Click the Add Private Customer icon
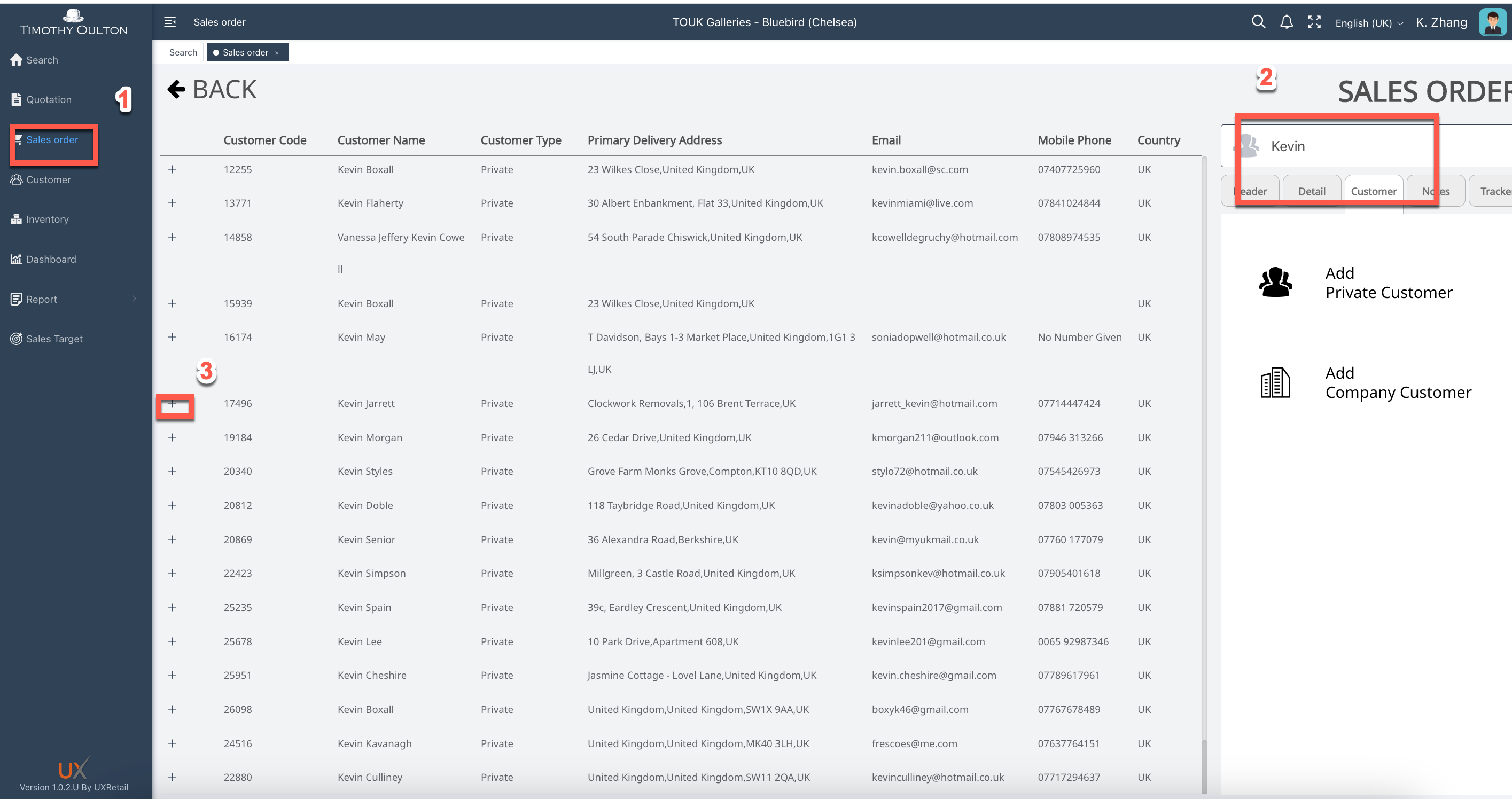The width and height of the screenshot is (1512, 799). 1275,283
